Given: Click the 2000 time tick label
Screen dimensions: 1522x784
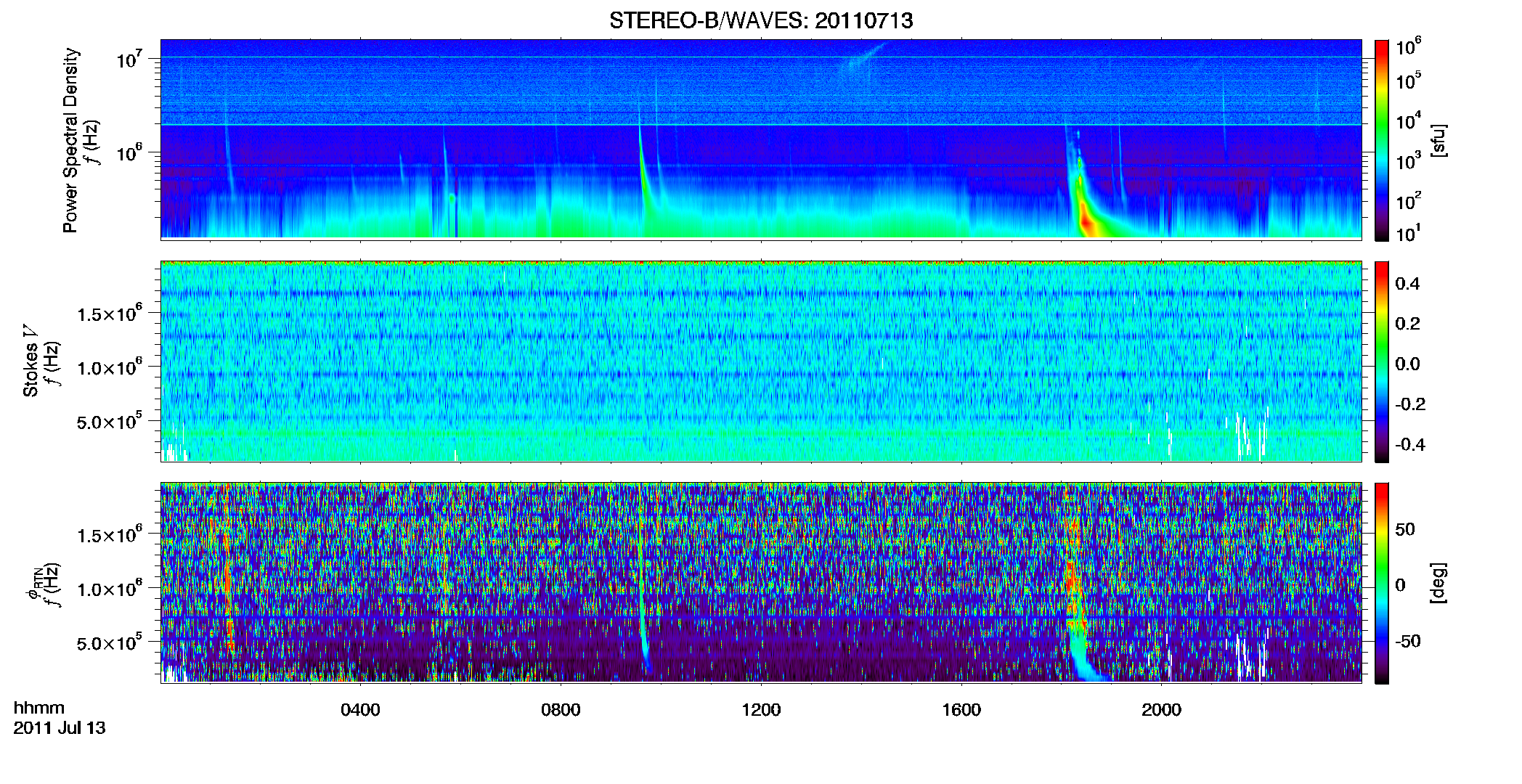Looking at the screenshot, I should (1161, 709).
